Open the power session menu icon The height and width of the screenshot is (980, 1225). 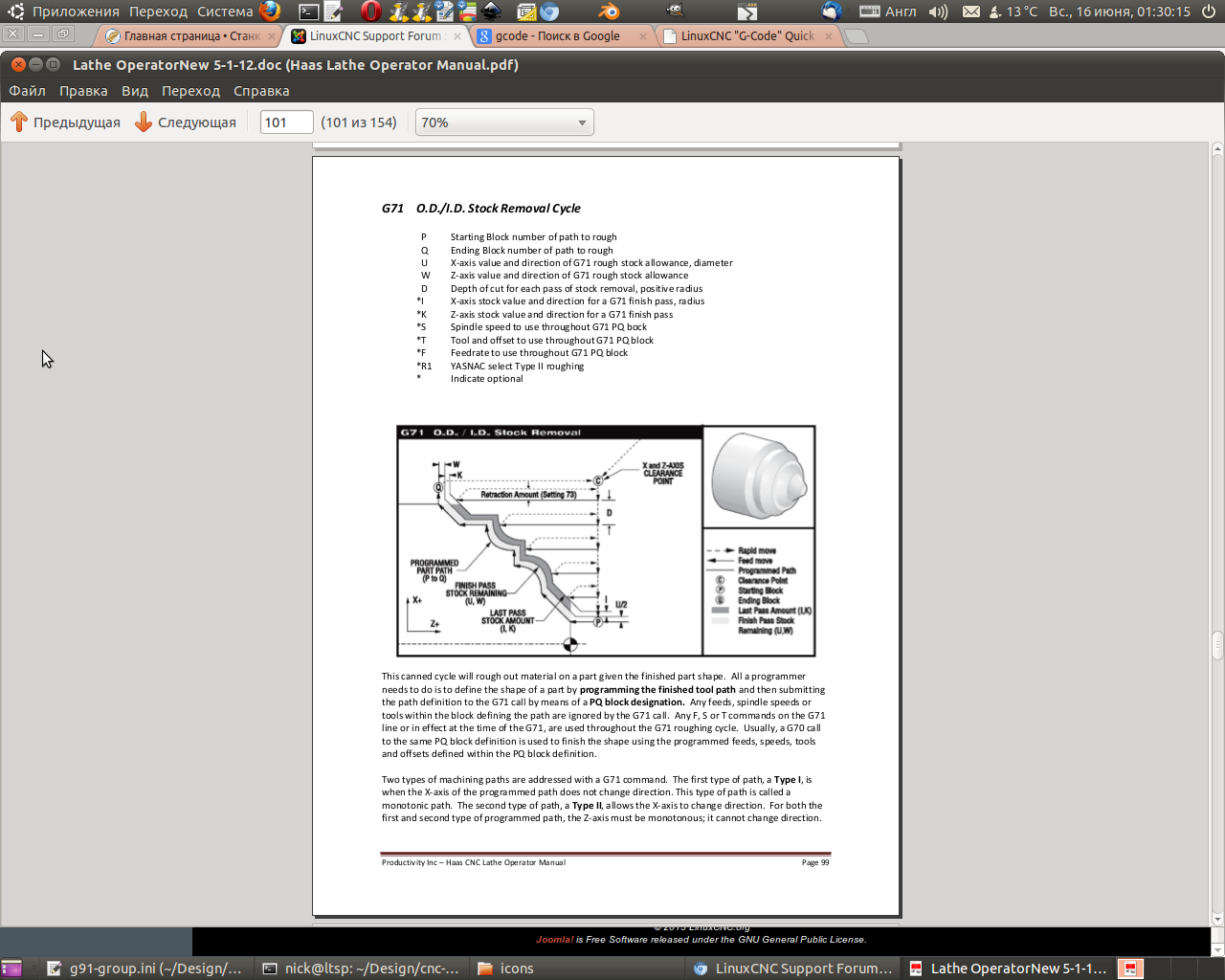point(1209,11)
